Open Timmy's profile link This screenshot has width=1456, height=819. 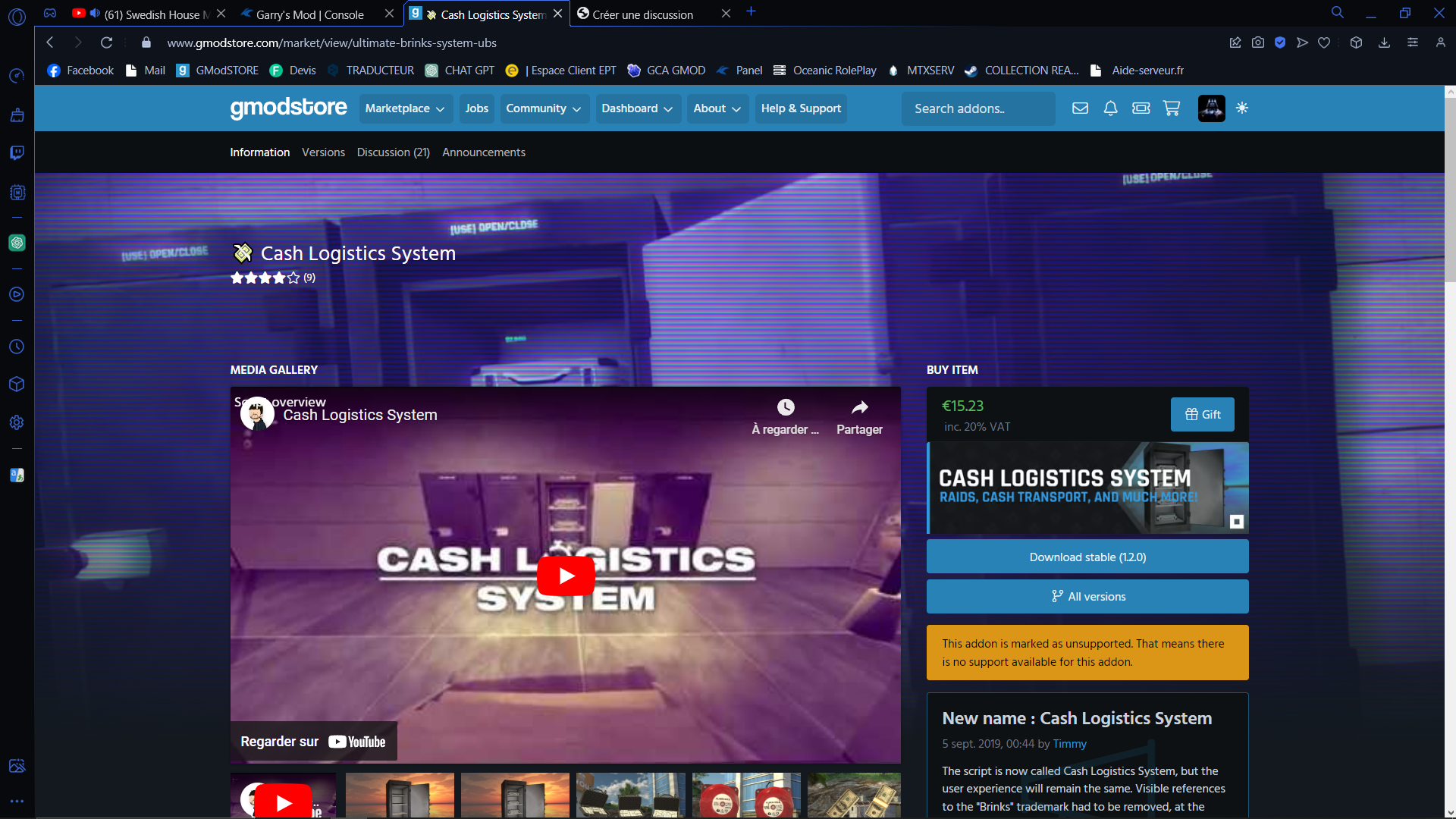[1069, 744]
